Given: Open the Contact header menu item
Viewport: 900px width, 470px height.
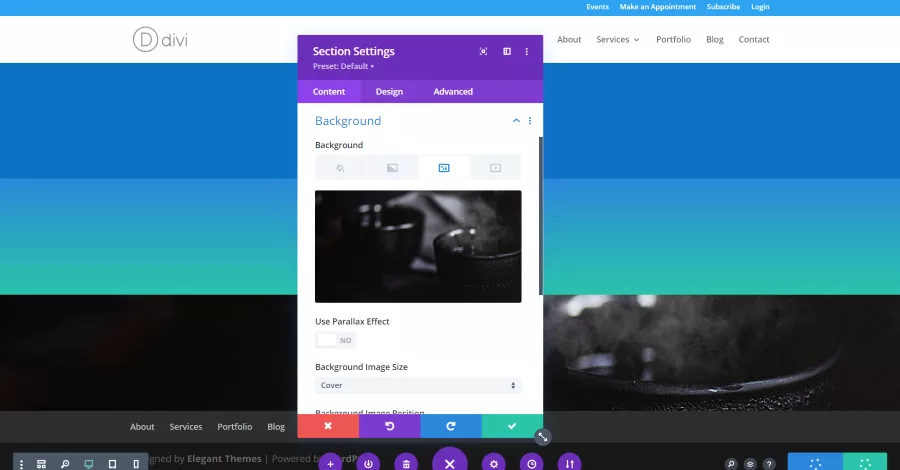Looking at the screenshot, I should coord(754,40).
